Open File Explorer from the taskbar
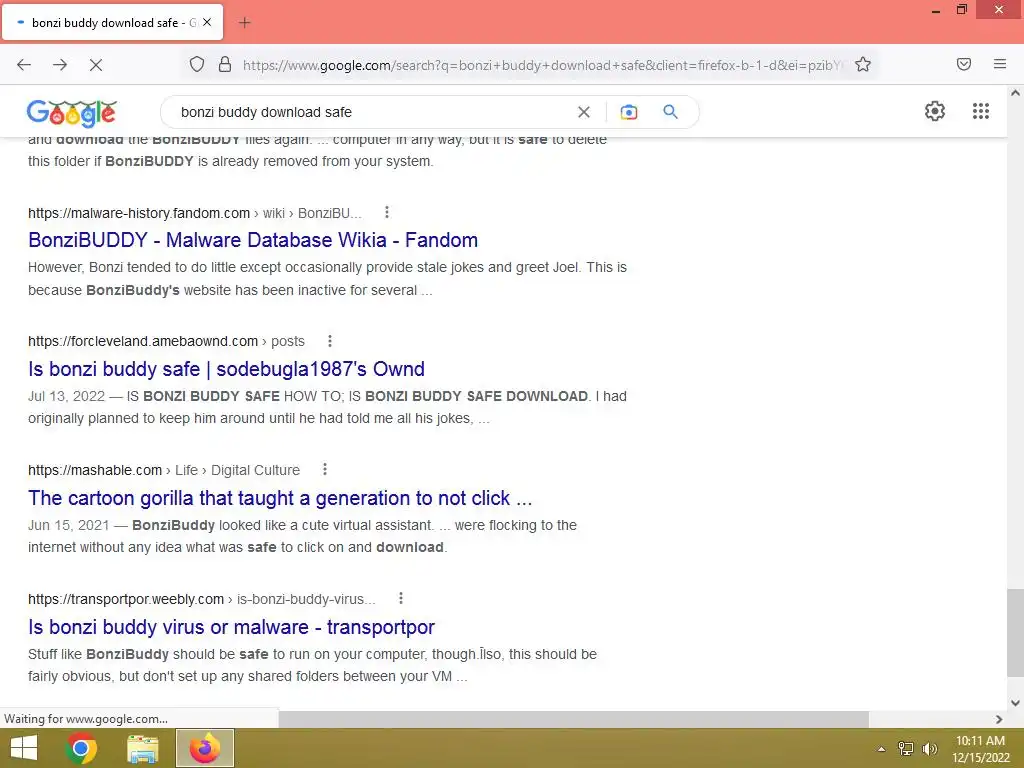Image resolution: width=1024 pixels, height=768 pixels. [143, 748]
